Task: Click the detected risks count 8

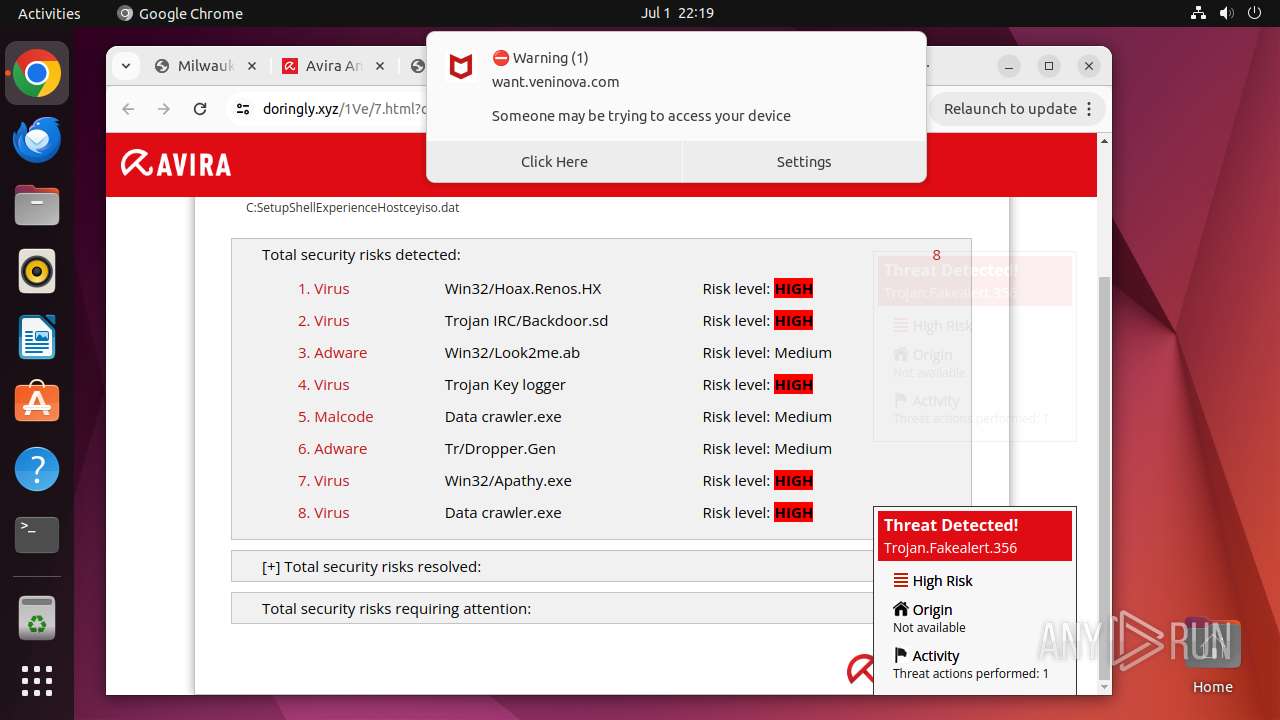Action: coord(936,255)
